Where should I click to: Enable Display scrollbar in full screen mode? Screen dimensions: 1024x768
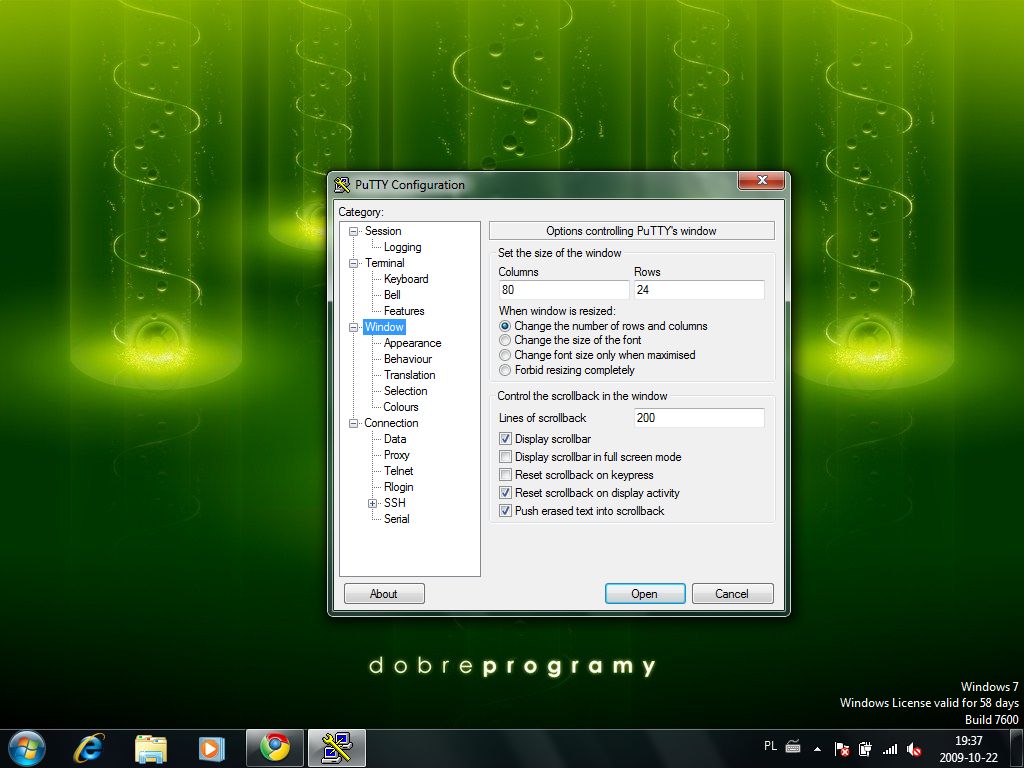pyautogui.click(x=505, y=456)
